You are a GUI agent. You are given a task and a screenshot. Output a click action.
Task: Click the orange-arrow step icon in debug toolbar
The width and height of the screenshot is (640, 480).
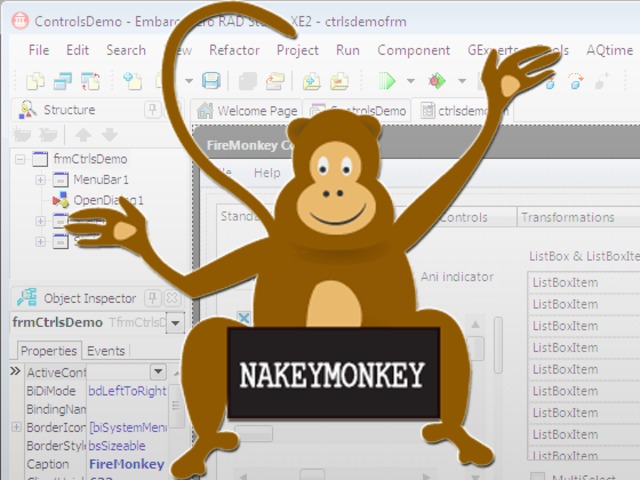pos(576,80)
